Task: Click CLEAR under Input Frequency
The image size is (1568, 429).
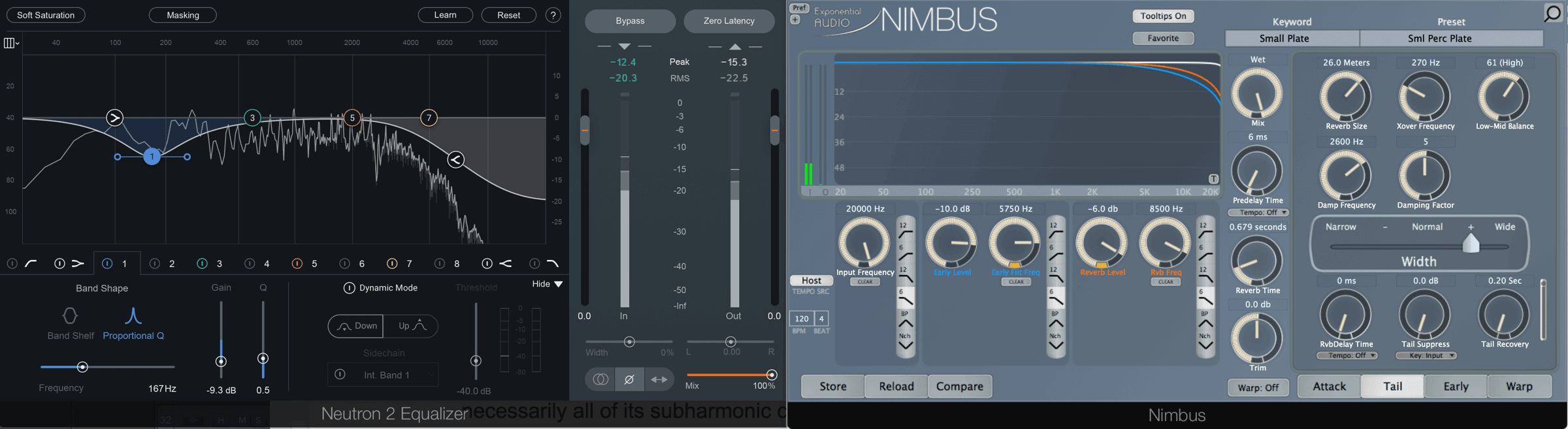Action: 865,282
